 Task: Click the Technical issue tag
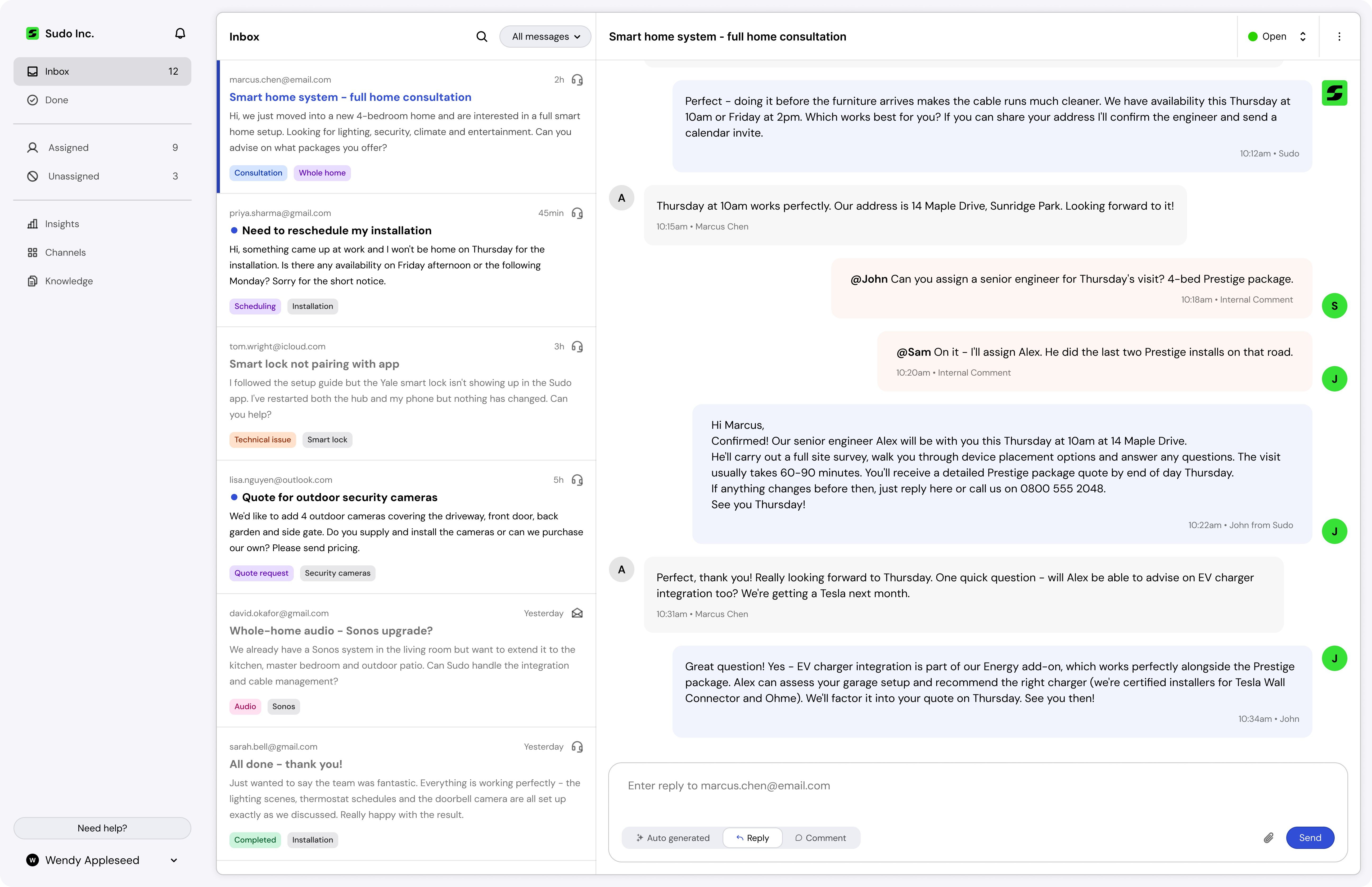(263, 440)
